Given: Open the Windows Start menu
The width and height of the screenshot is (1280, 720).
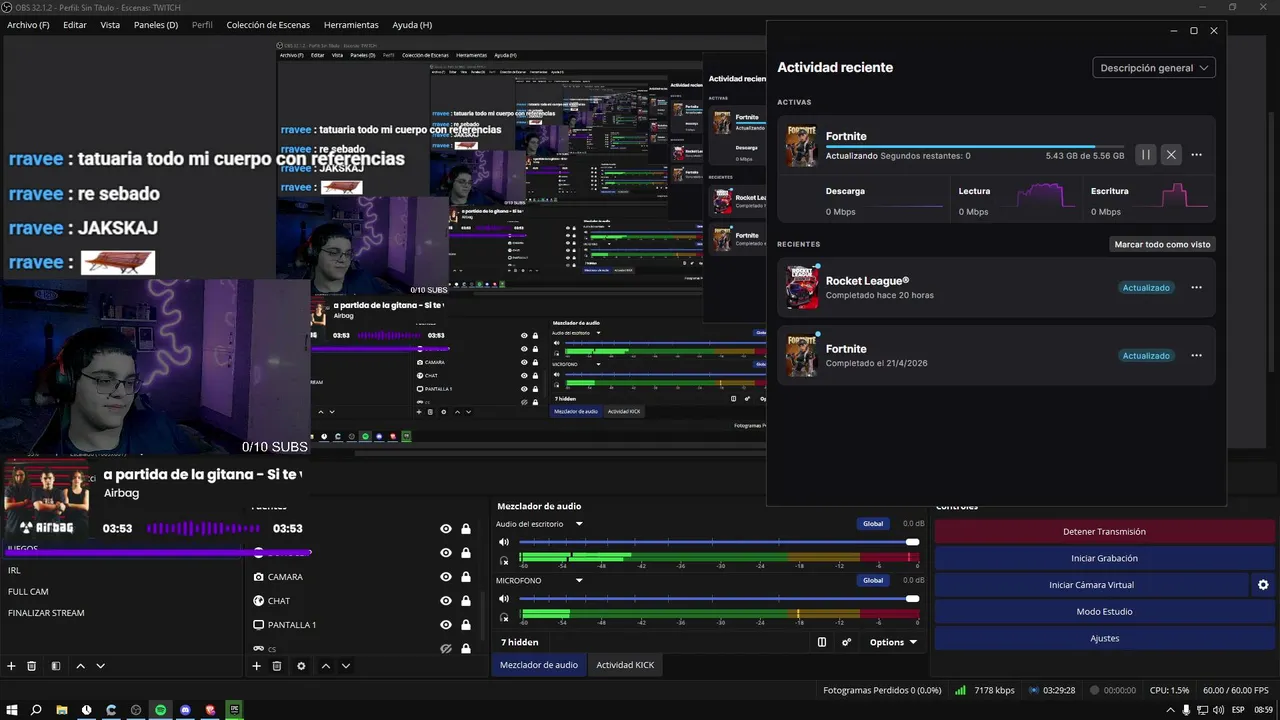Looking at the screenshot, I should (x=11, y=710).
